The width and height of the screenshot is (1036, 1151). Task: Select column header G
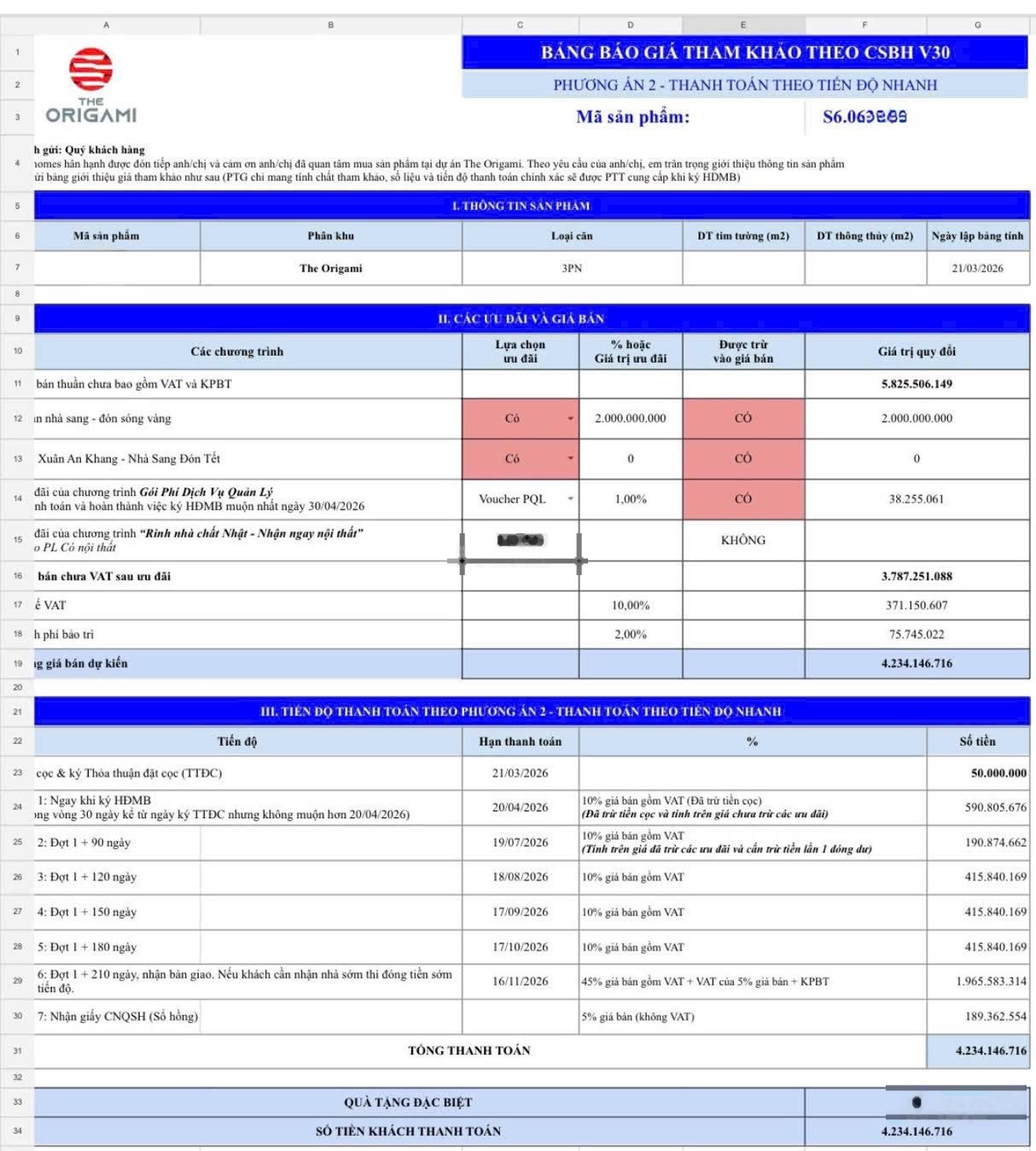click(x=978, y=25)
